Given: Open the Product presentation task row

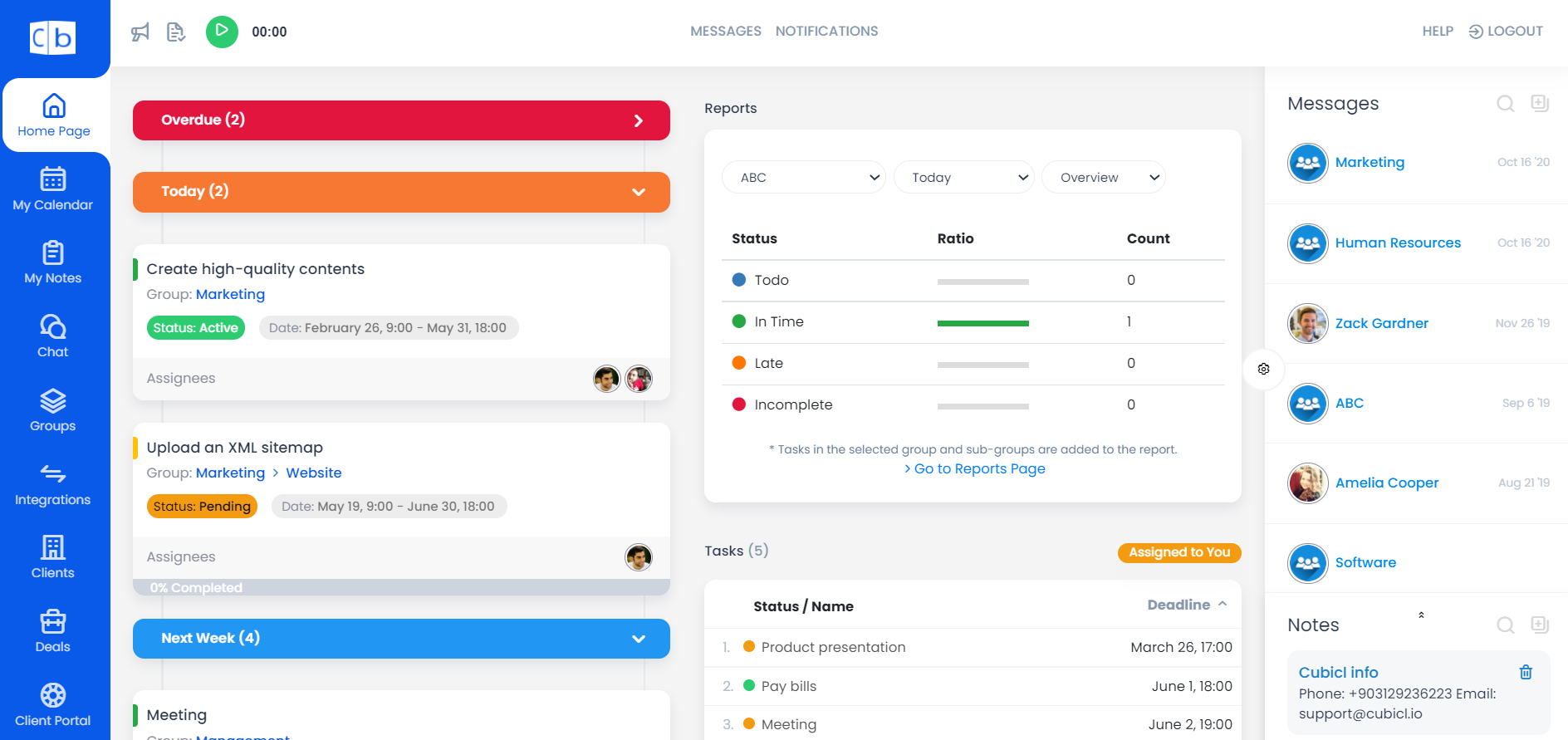Looking at the screenshot, I should pyautogui.click(x=973, y=647).
